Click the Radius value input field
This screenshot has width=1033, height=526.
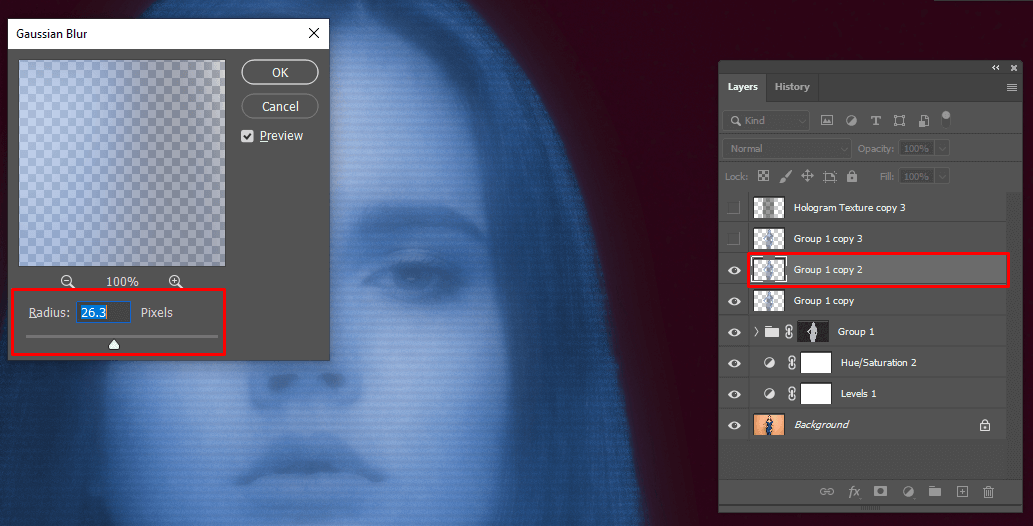coord(103,312)
